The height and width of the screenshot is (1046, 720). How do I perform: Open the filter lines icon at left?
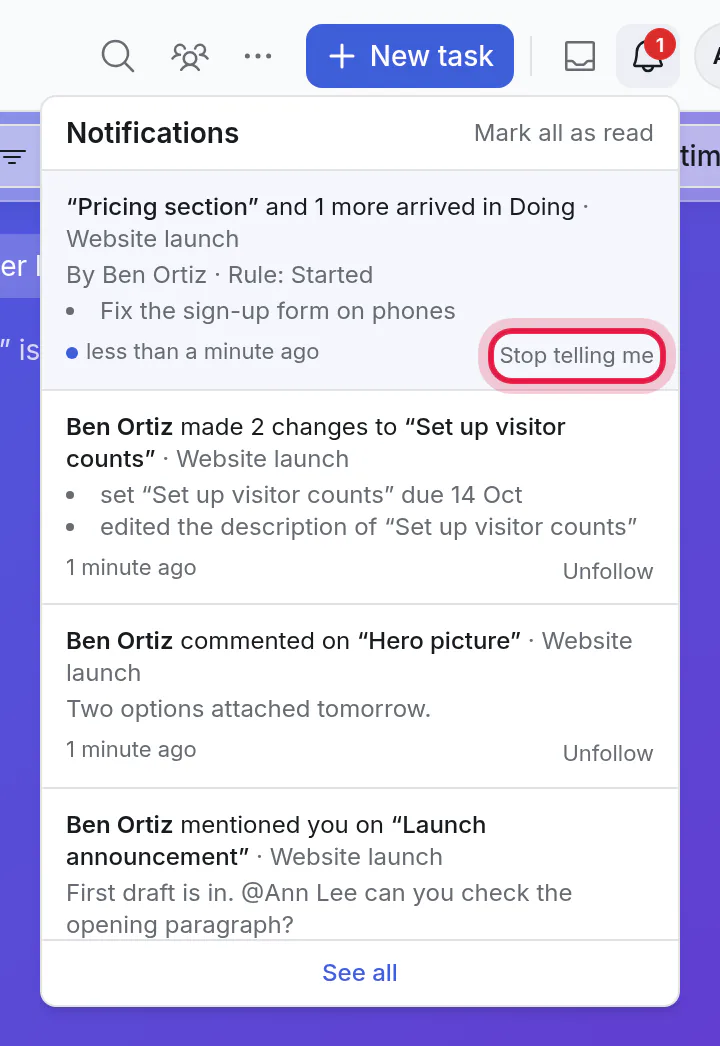tap(13, 157)
